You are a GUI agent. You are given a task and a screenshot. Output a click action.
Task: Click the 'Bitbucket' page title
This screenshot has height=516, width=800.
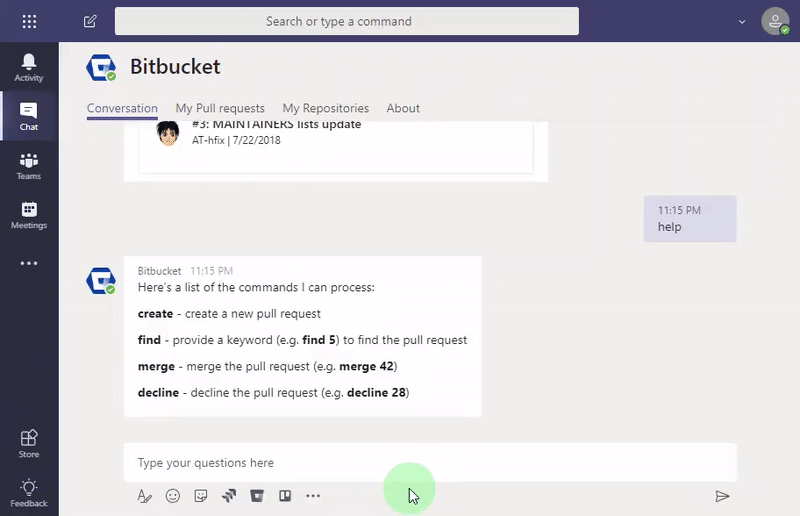click(175, 67)
